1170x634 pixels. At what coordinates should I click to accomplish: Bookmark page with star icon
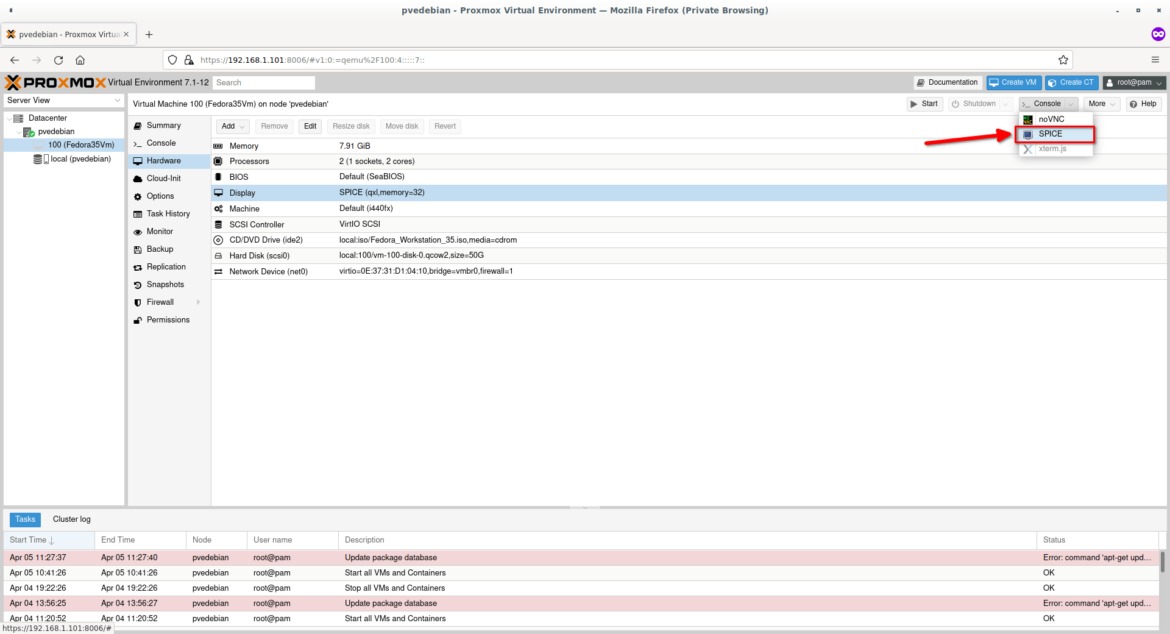(x=1064, y=60)
